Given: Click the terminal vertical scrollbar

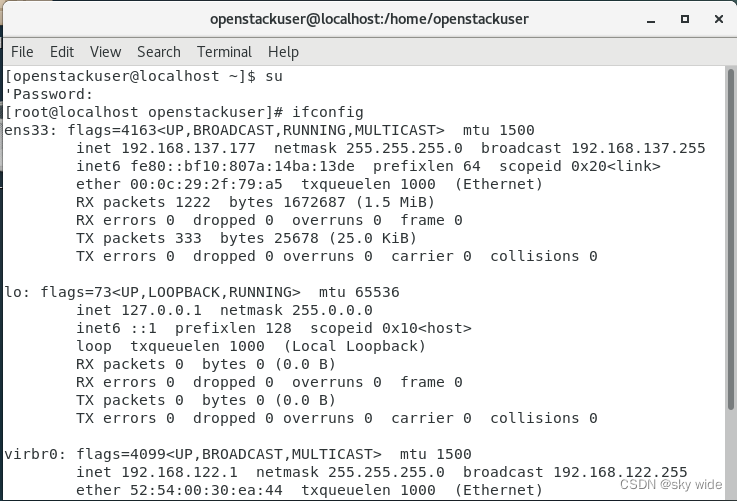Looking at the screenshot, I should [730, 240].
